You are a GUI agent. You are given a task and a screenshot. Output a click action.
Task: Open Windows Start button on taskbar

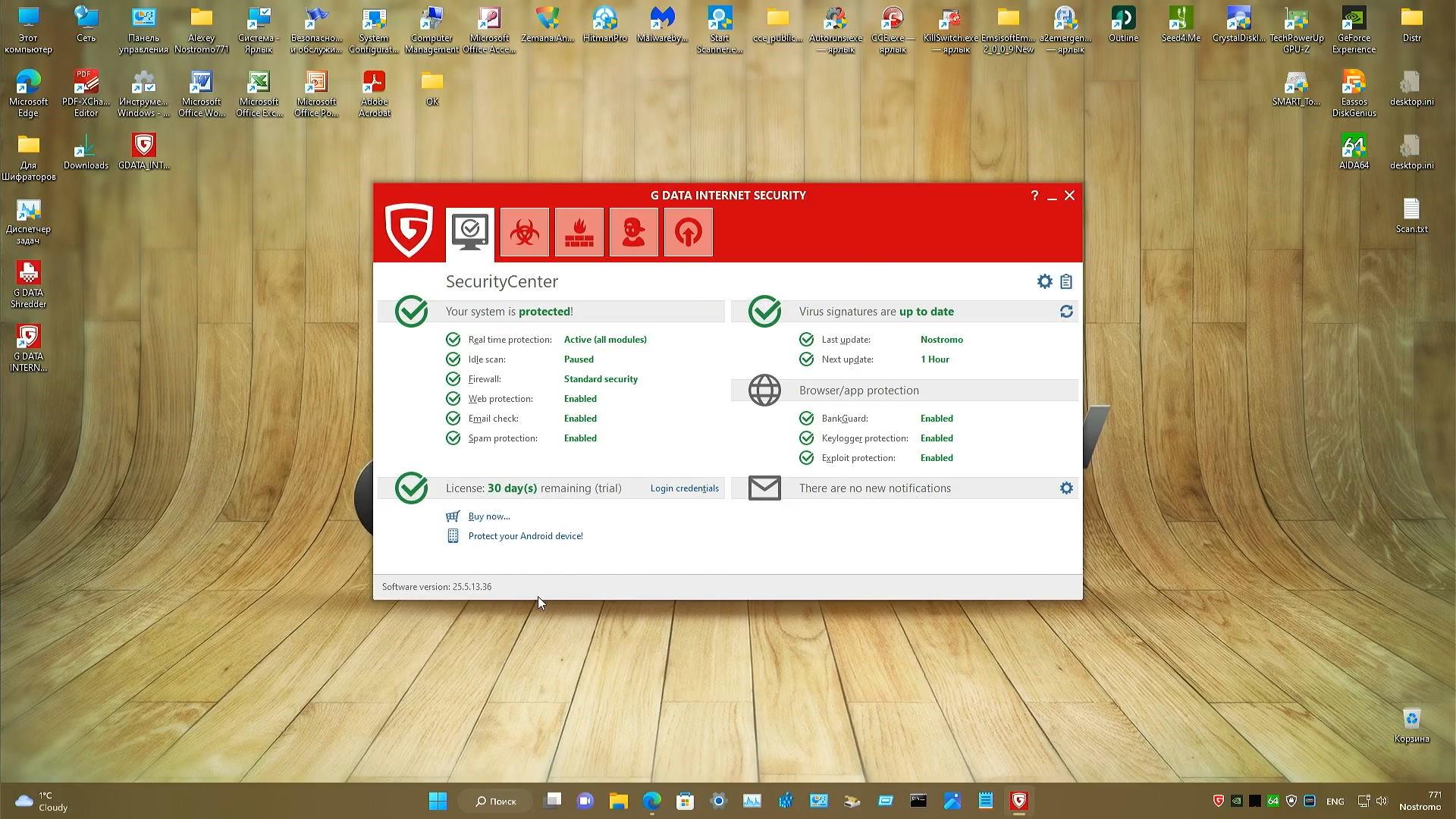tap(438, 801)
